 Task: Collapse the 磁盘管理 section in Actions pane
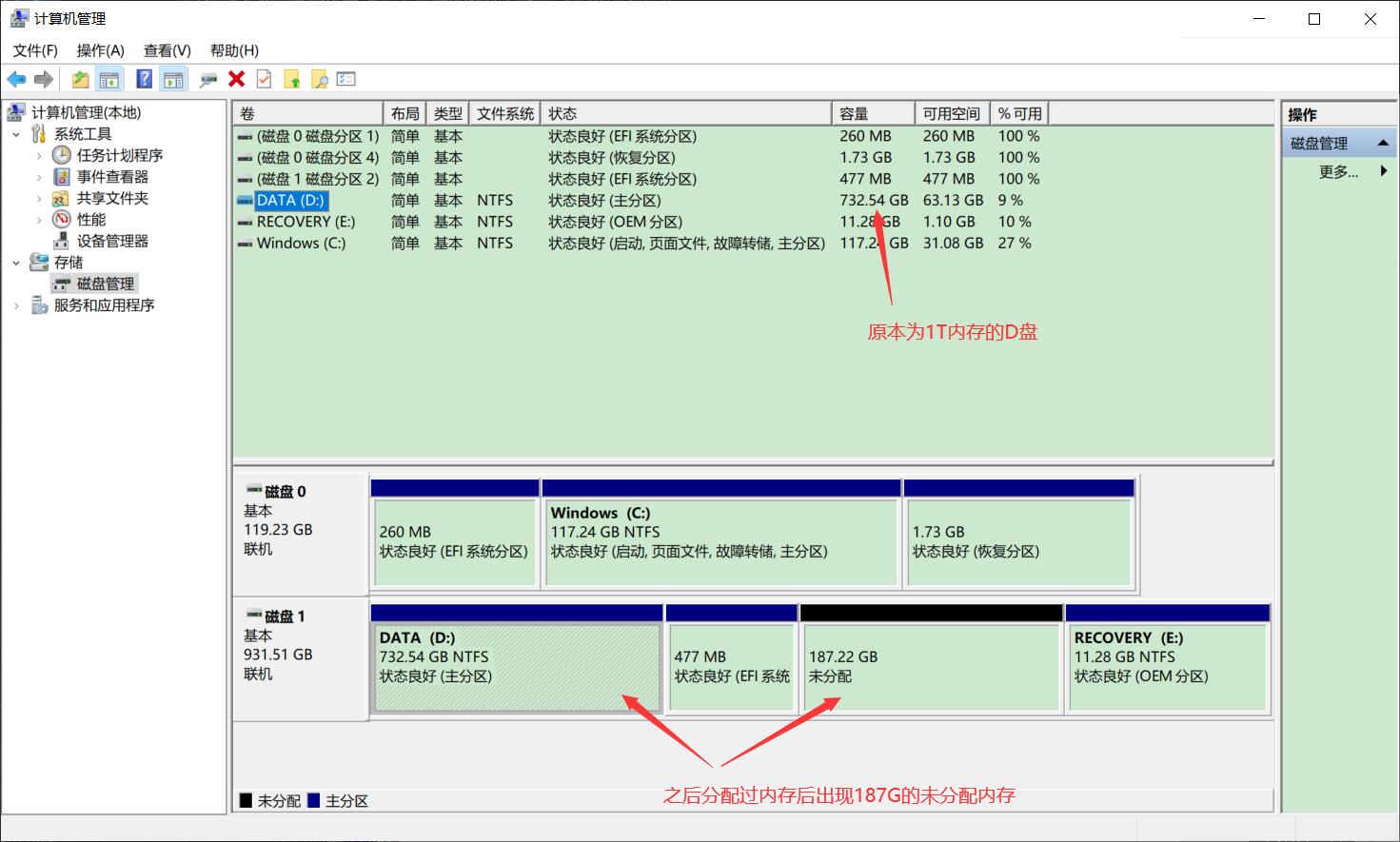(x=1383, y=143)
